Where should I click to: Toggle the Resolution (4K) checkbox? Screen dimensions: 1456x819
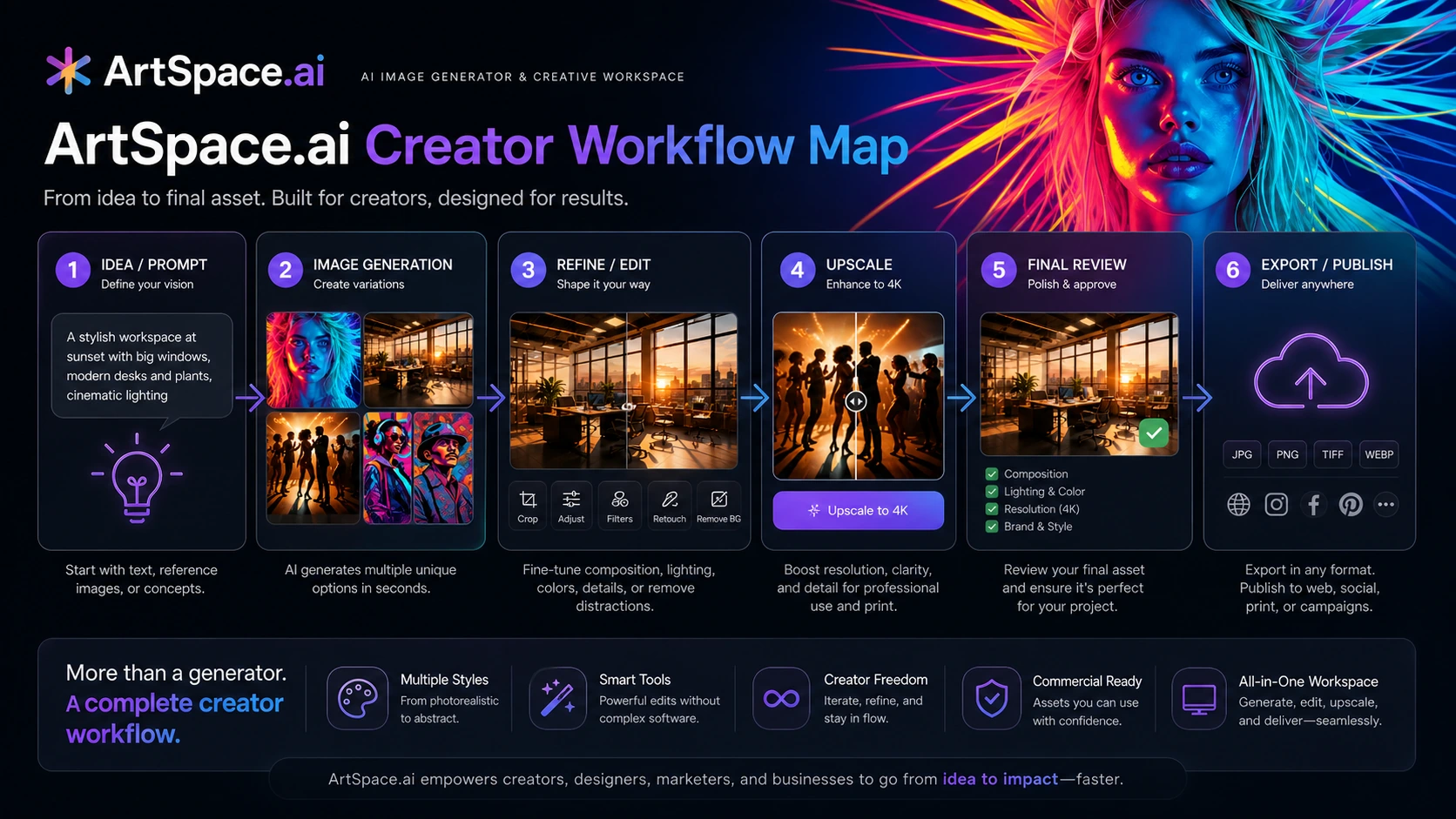[x=992, y=509]
